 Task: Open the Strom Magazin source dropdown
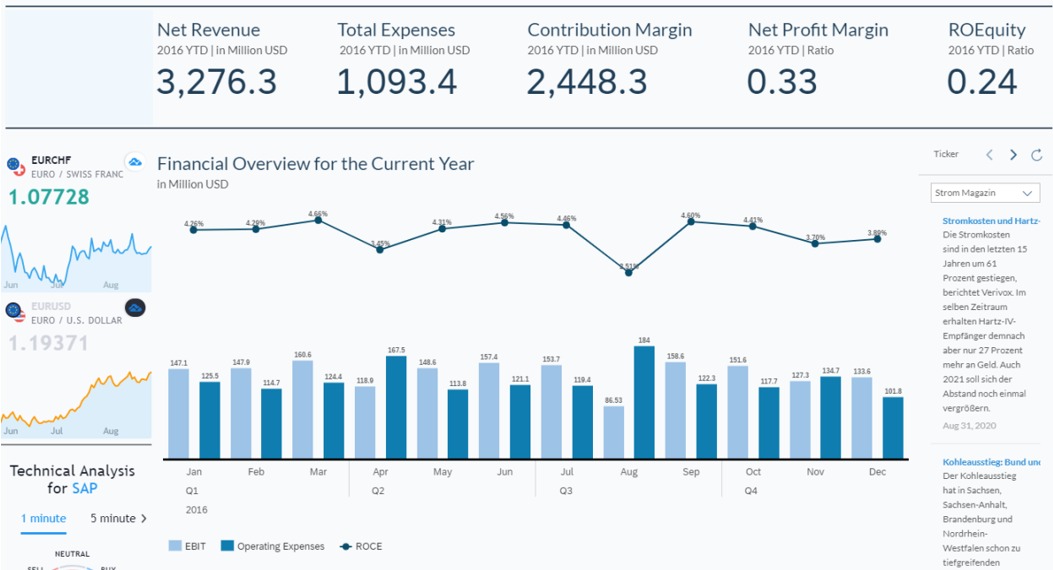985,193
